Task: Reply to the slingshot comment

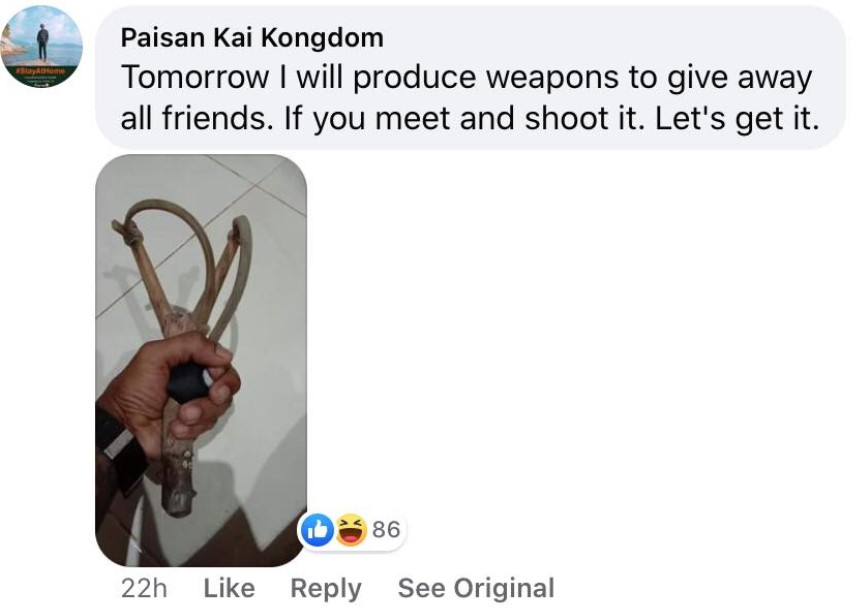Action: point(326,589)
